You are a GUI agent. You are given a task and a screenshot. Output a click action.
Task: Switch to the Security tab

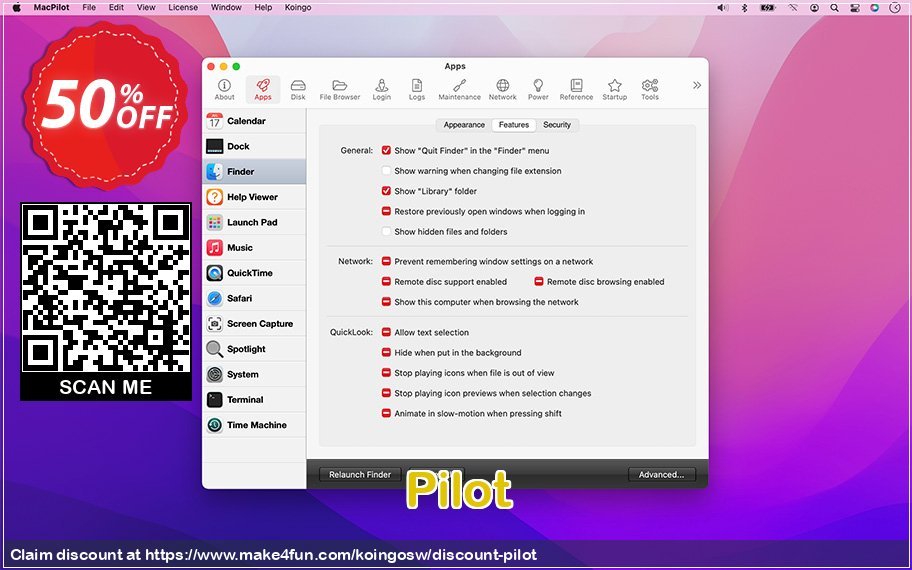[x=557, y=124]
